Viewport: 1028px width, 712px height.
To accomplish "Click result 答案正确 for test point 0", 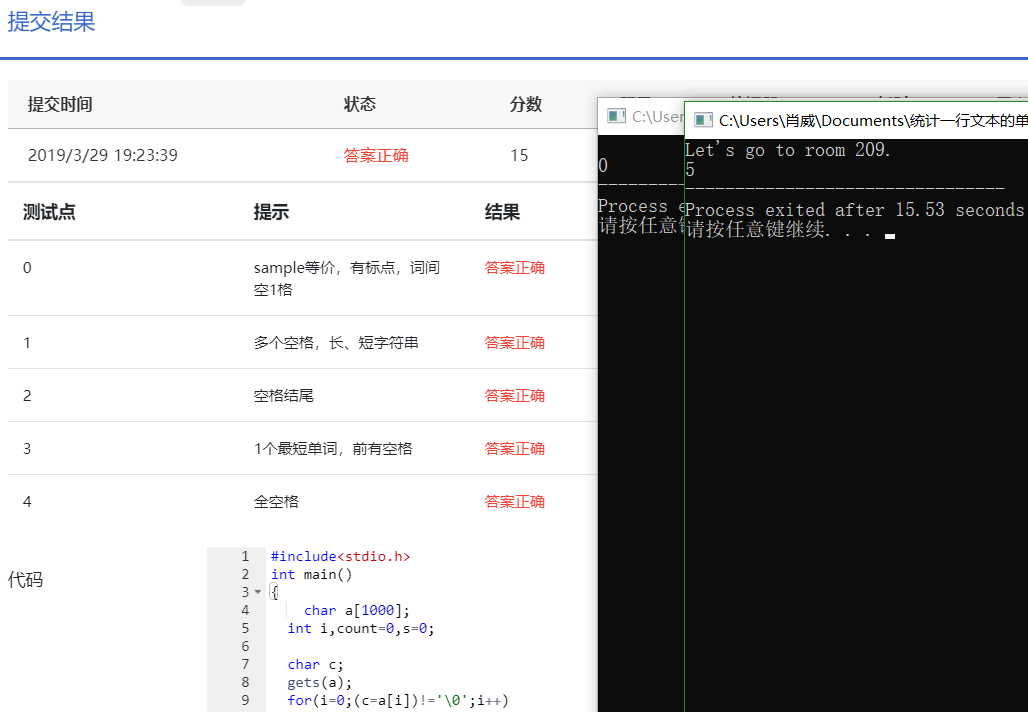I will [514, 267].
